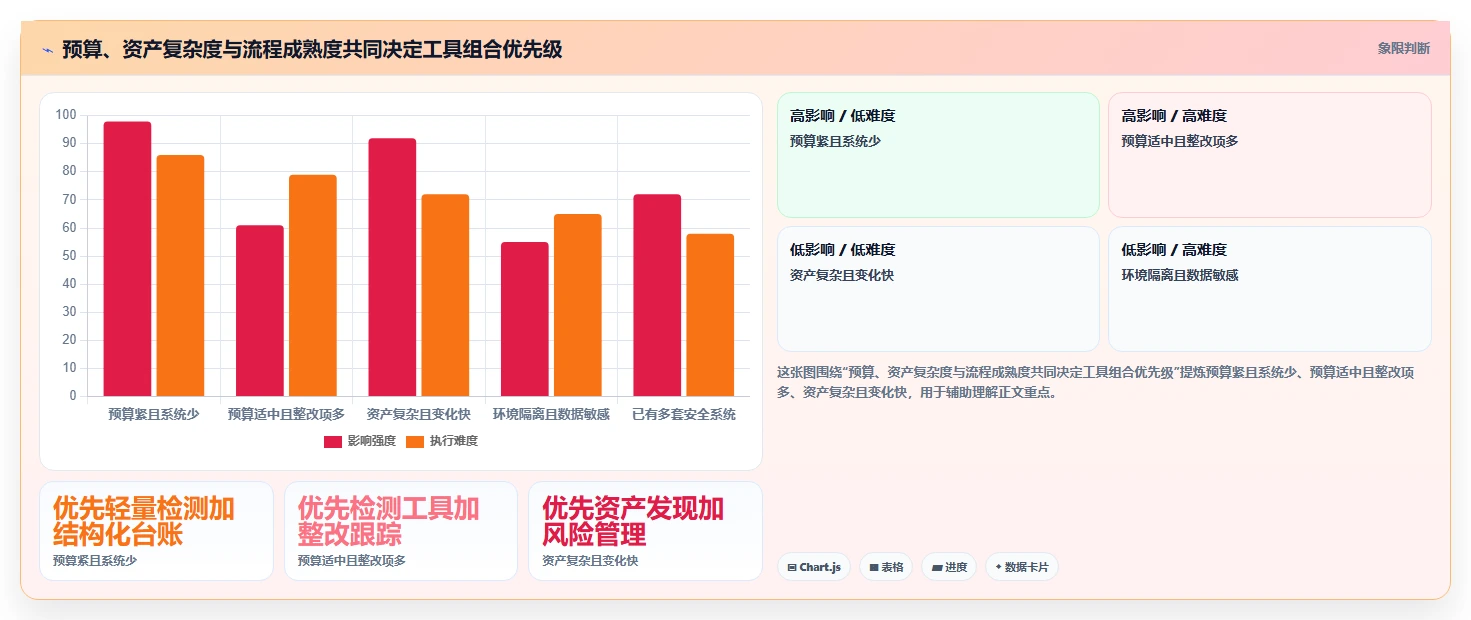This screenshot has height=620, width=1471.
Task: Click x-axis label 资产复杂且变化快
Action: (x=419, y=414)
